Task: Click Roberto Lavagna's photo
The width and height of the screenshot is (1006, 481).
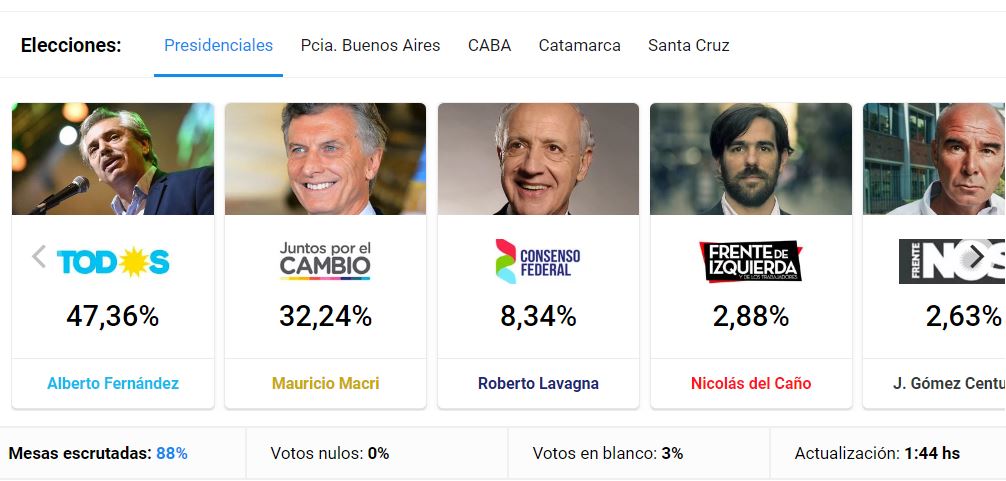Action: (x=538, y=159)
